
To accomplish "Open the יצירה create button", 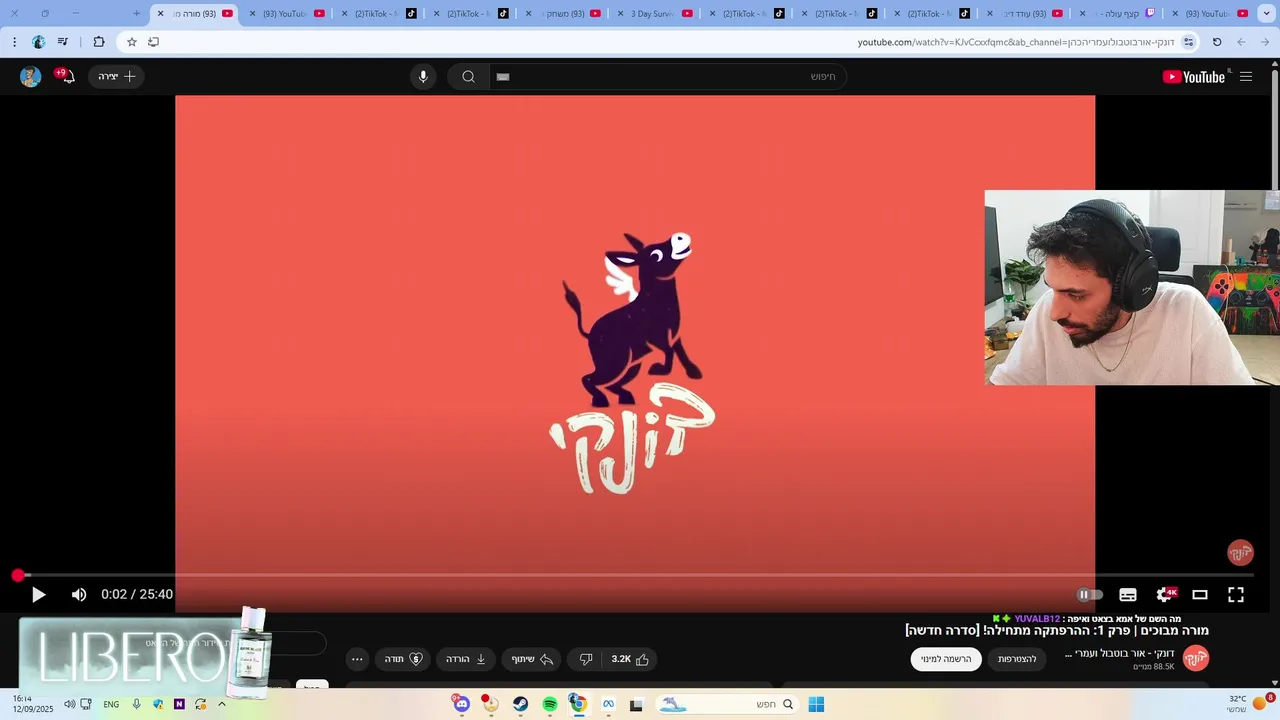I will click(x=116, y=76).
